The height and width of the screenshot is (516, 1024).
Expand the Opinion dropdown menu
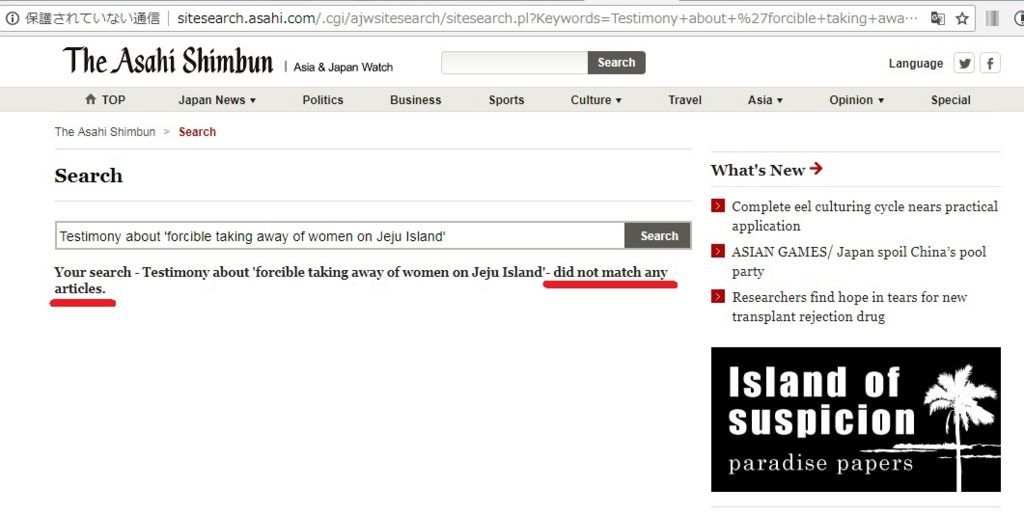pyautogui.click(x=856, y=100)
